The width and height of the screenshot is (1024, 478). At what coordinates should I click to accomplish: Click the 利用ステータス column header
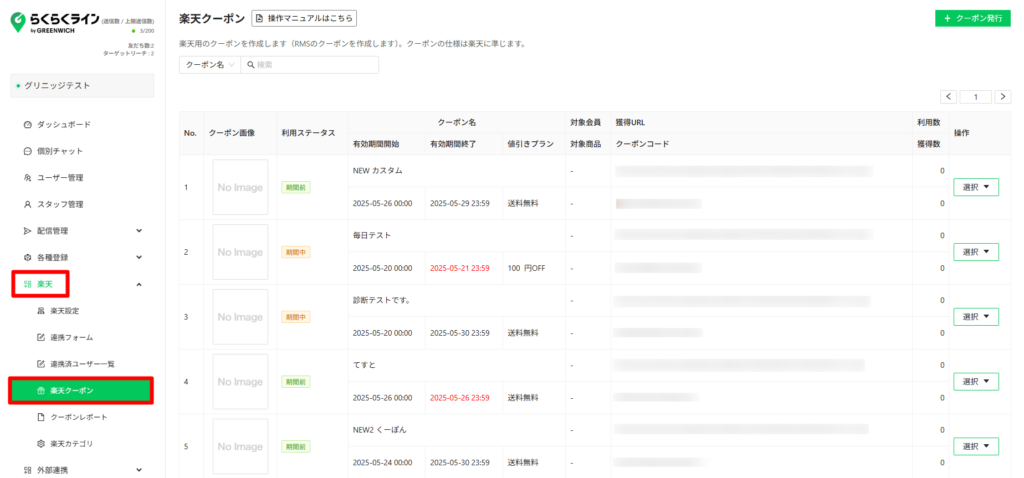coord(308,133)
